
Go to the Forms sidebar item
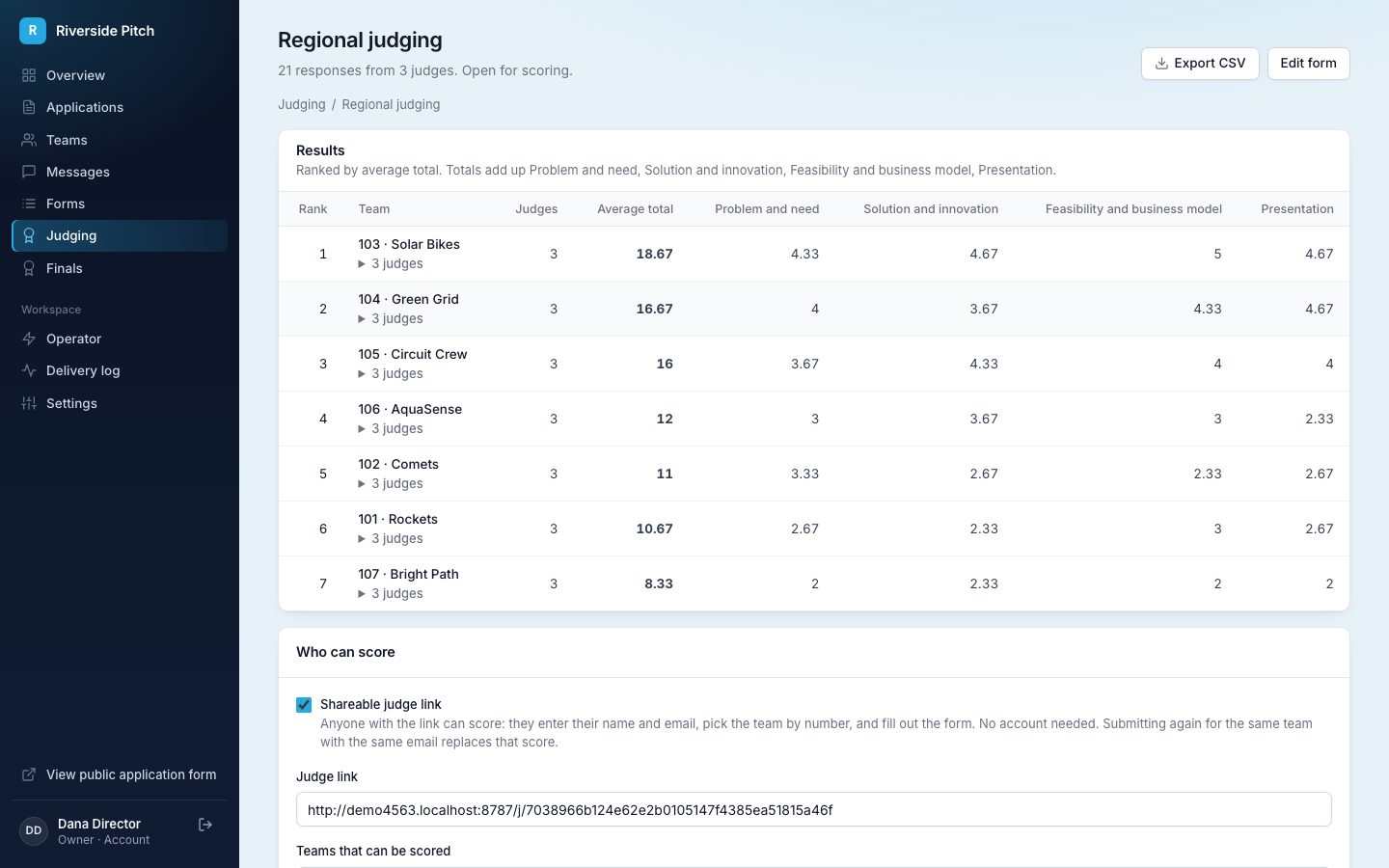pos(120,203)
